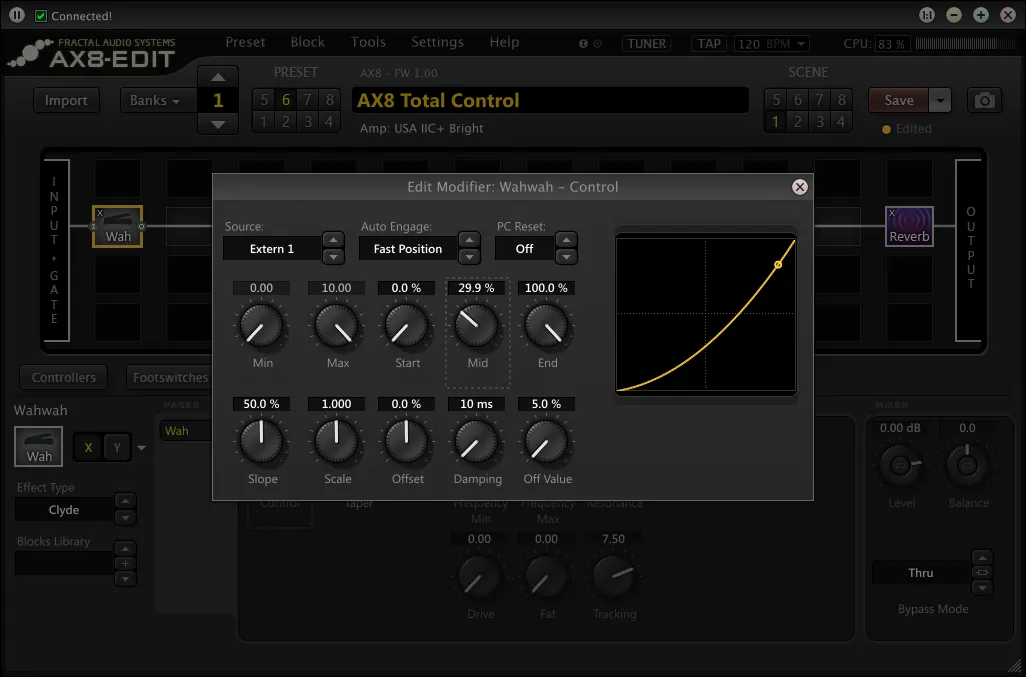
Task: Toggle the Connected checkbox
Action: click(41, 16)
